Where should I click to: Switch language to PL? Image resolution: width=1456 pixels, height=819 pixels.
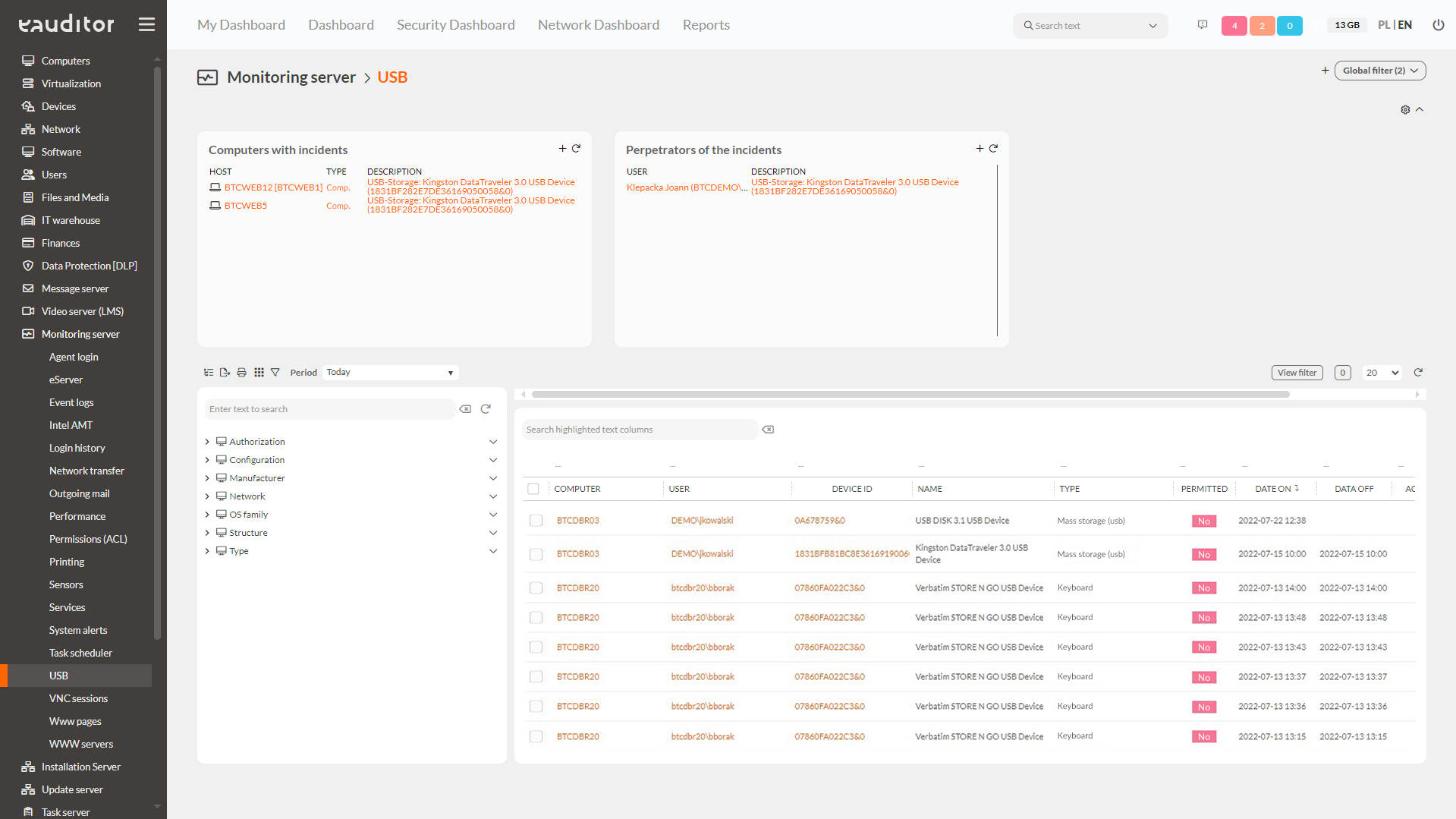click(x=1384, y=25)
